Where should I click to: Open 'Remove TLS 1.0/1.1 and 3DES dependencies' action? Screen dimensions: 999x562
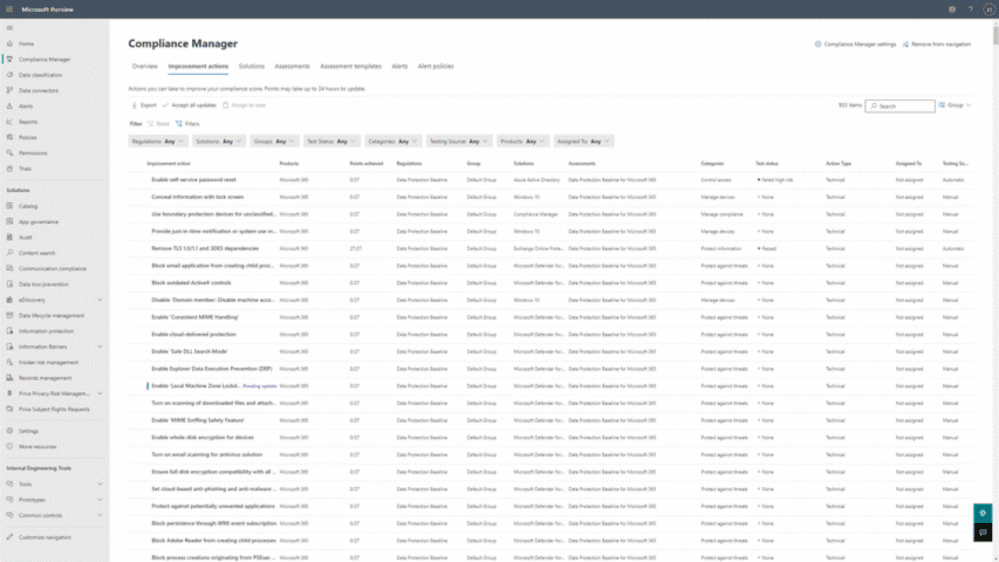(x=205, y=249)
